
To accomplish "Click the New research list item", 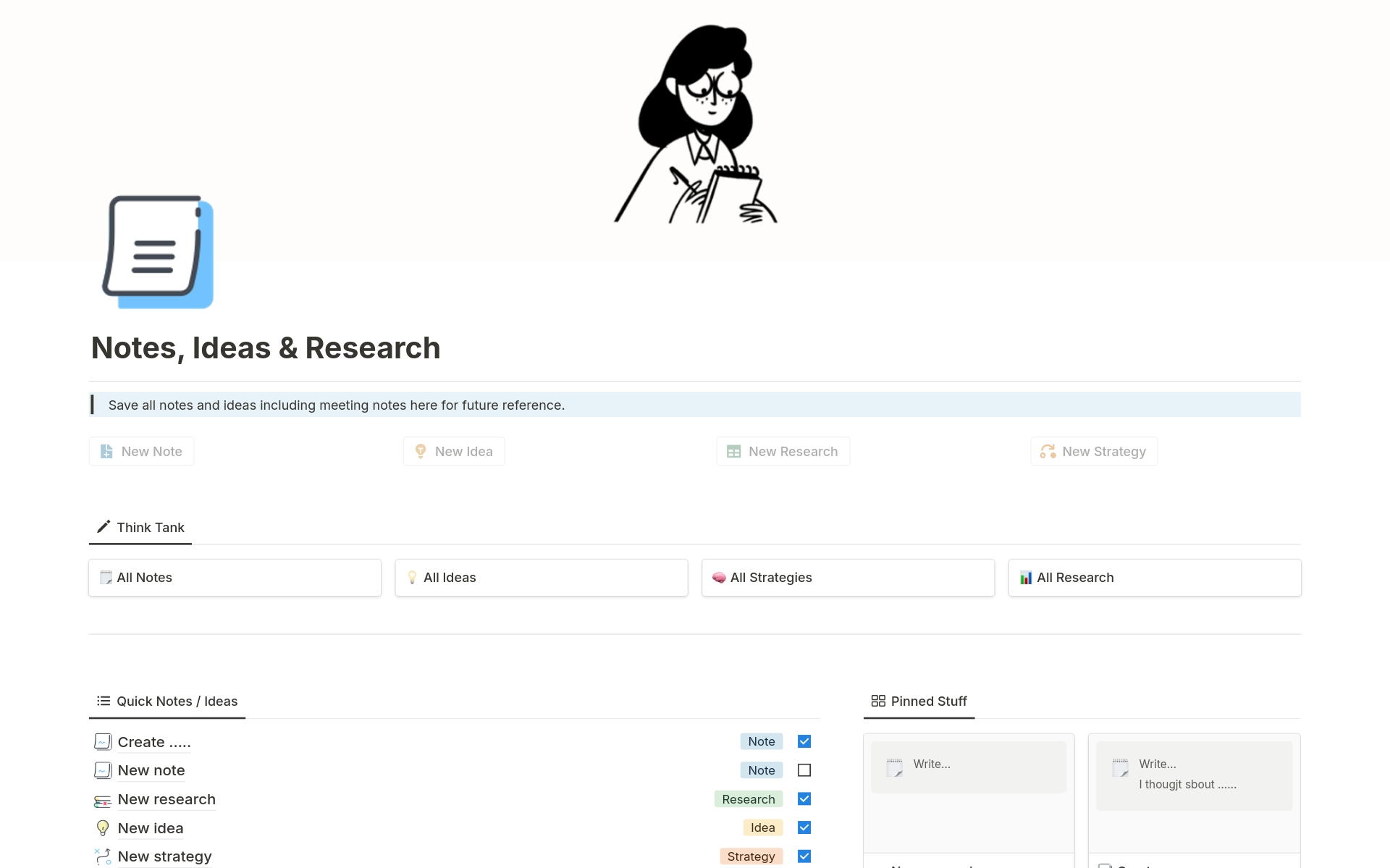I will [x=165, y=798].
